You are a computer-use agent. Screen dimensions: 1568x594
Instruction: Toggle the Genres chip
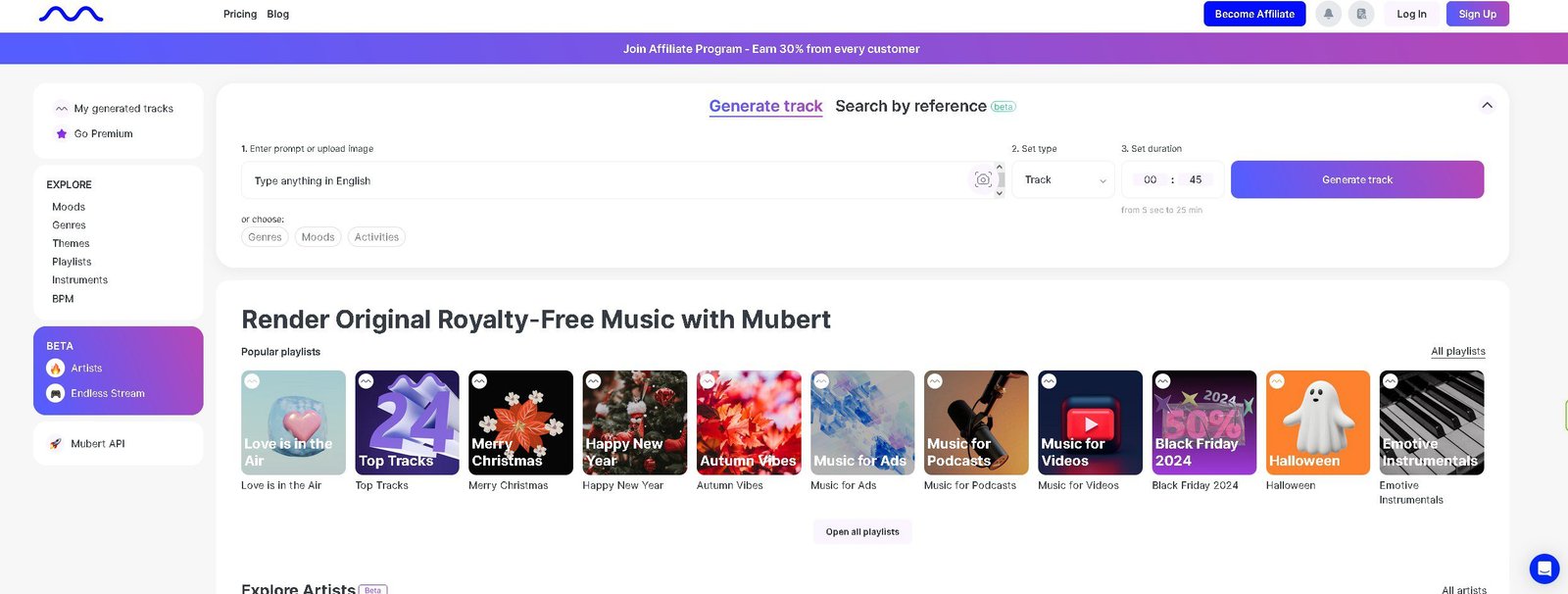point(264,236)
